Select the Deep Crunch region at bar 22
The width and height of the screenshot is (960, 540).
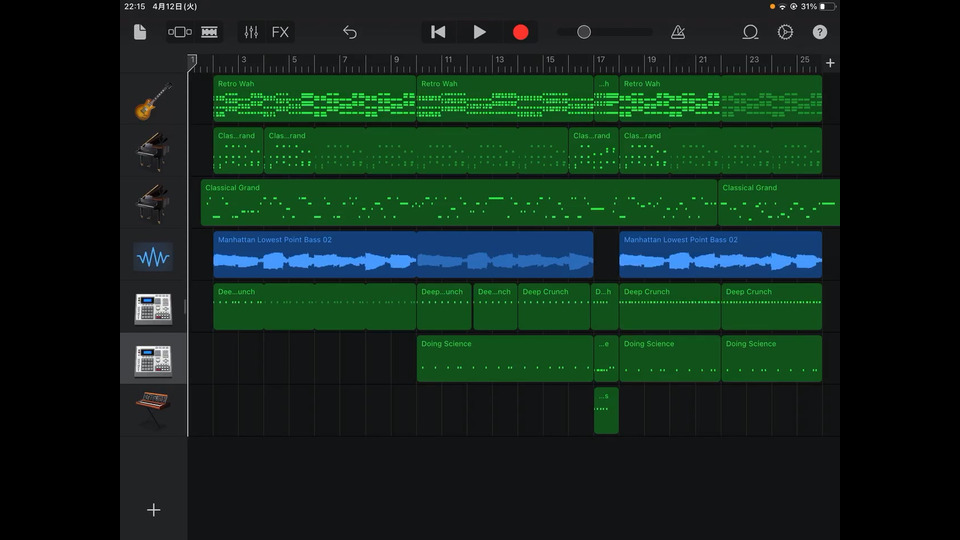[x=771, y=307]
